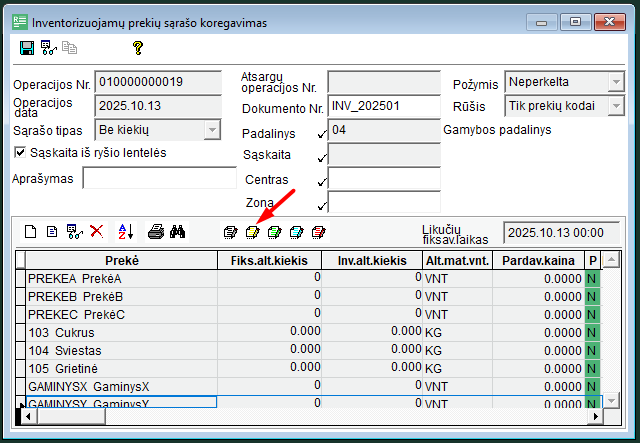Click the Prekė column header
Viewport: 640px width, 443px height.
coord(121,260)
